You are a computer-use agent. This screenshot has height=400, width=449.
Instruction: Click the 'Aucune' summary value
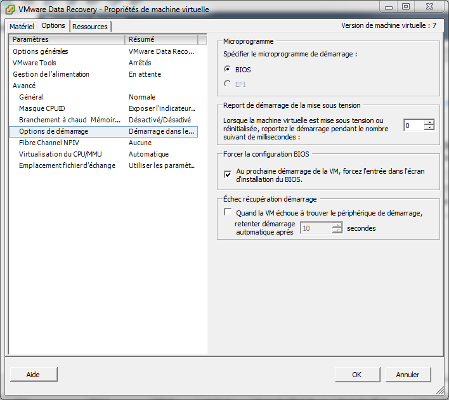[140, 143]
